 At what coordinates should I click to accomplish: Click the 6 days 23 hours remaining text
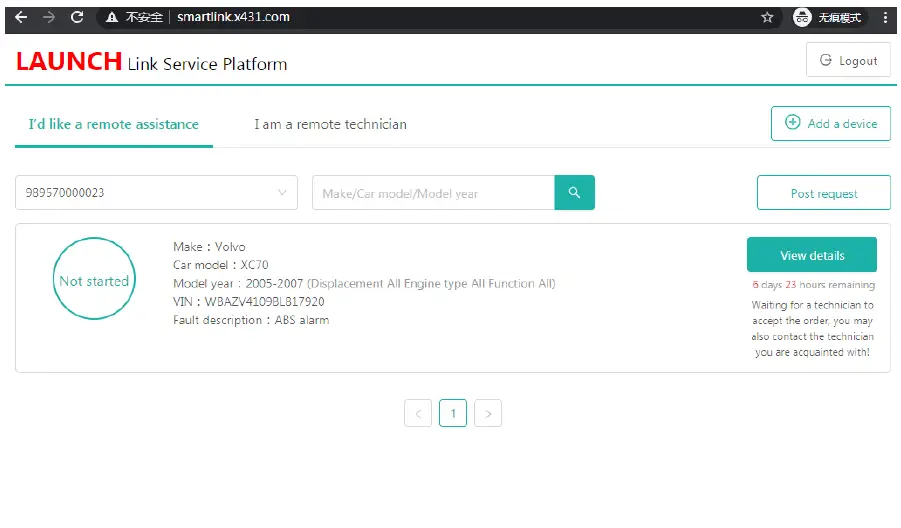click(814, 285)
